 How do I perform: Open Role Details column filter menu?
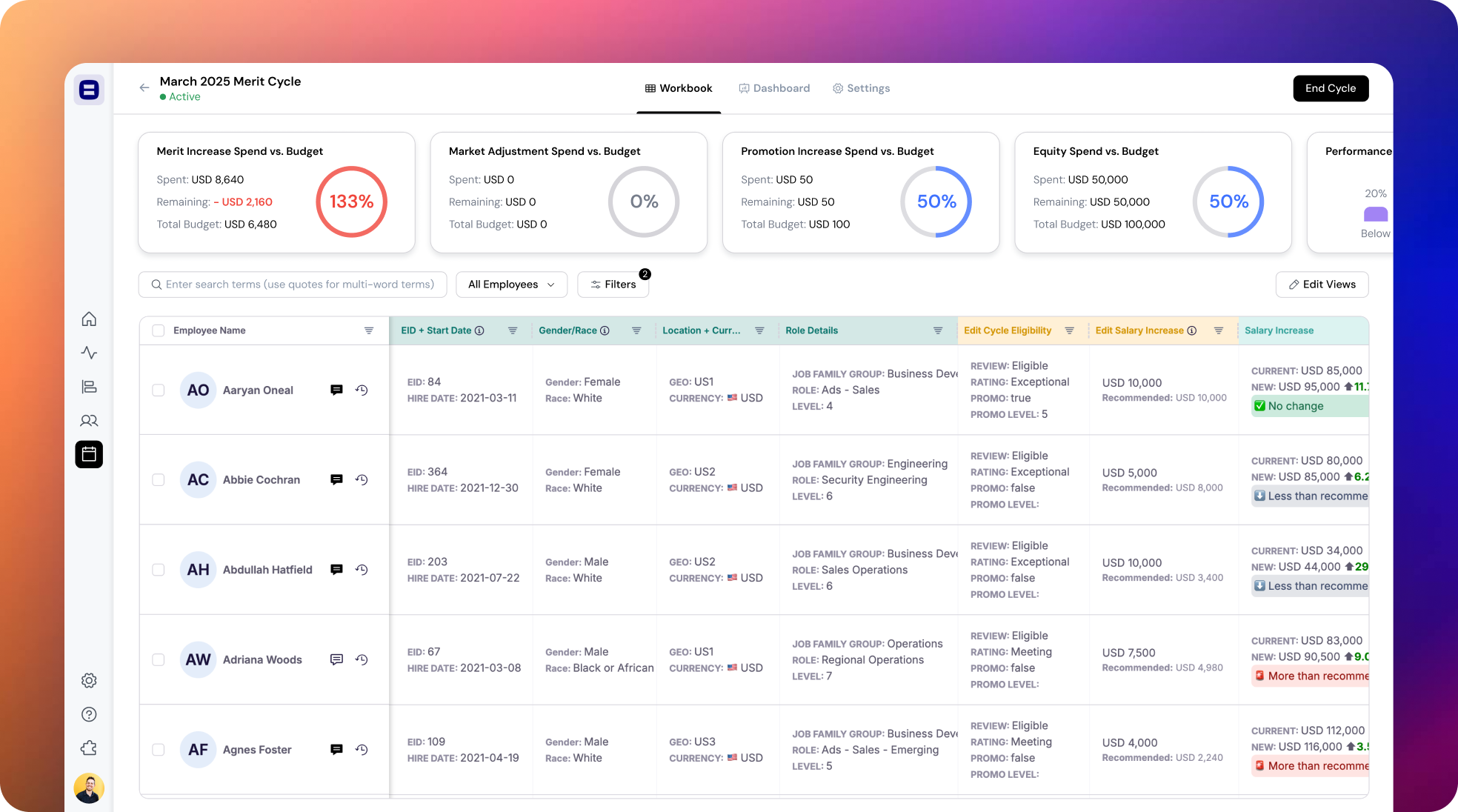tap(938, 330)
